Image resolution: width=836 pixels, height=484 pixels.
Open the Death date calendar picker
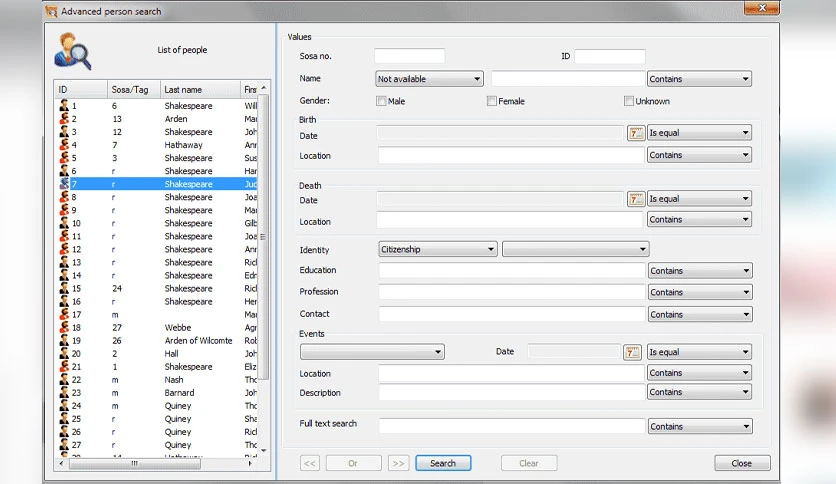635,199
